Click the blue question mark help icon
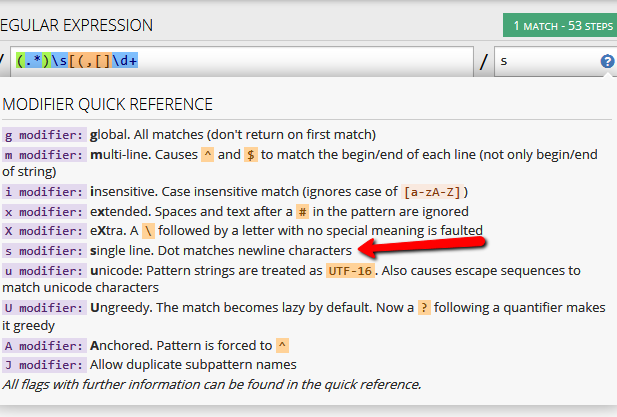This screenshot has height=417, width=617. (x=607, y=61)
